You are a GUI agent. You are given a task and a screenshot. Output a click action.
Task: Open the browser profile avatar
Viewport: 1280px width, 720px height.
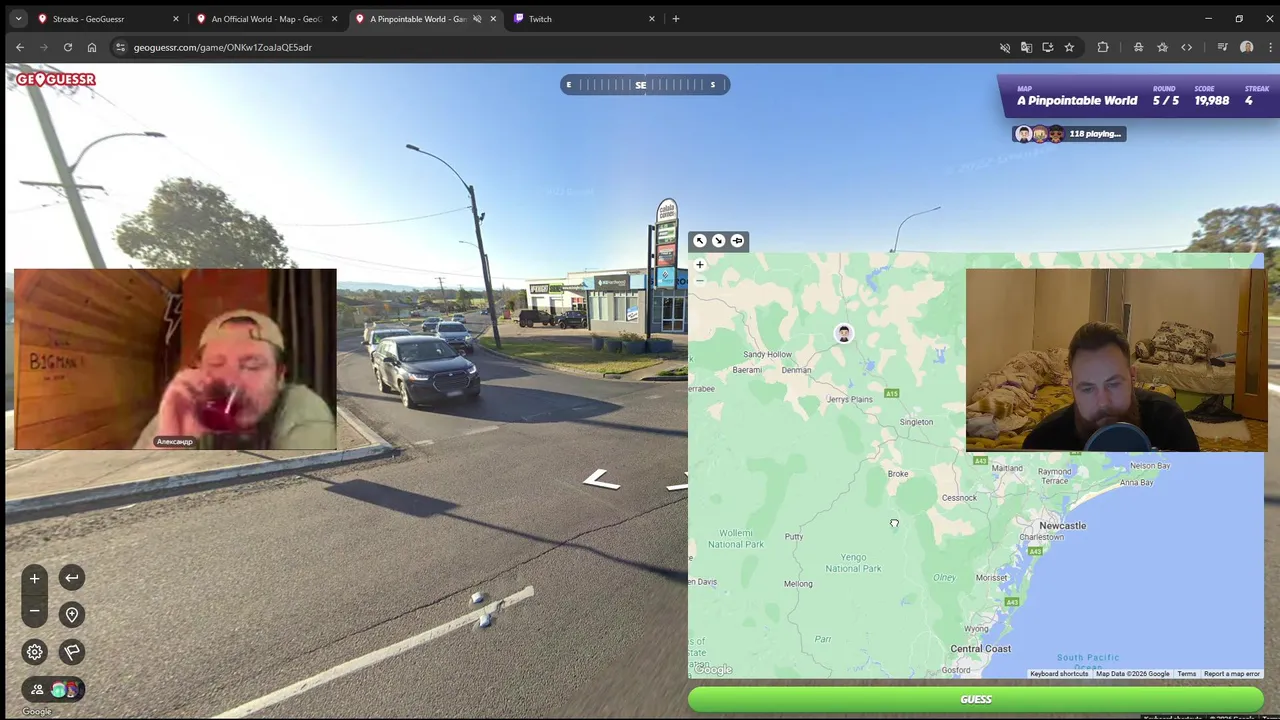(x=1246, y=47)
